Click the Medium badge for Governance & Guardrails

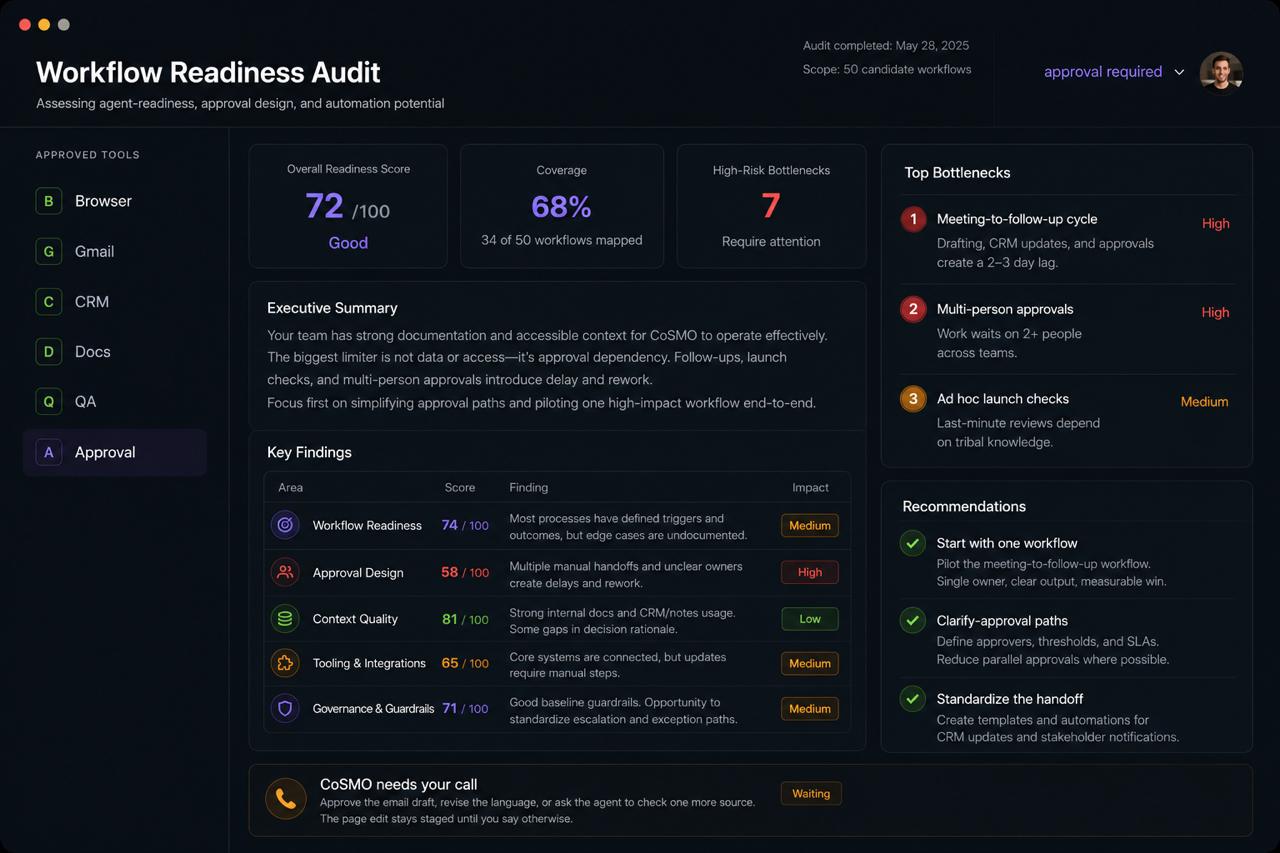tap(810, 709)
